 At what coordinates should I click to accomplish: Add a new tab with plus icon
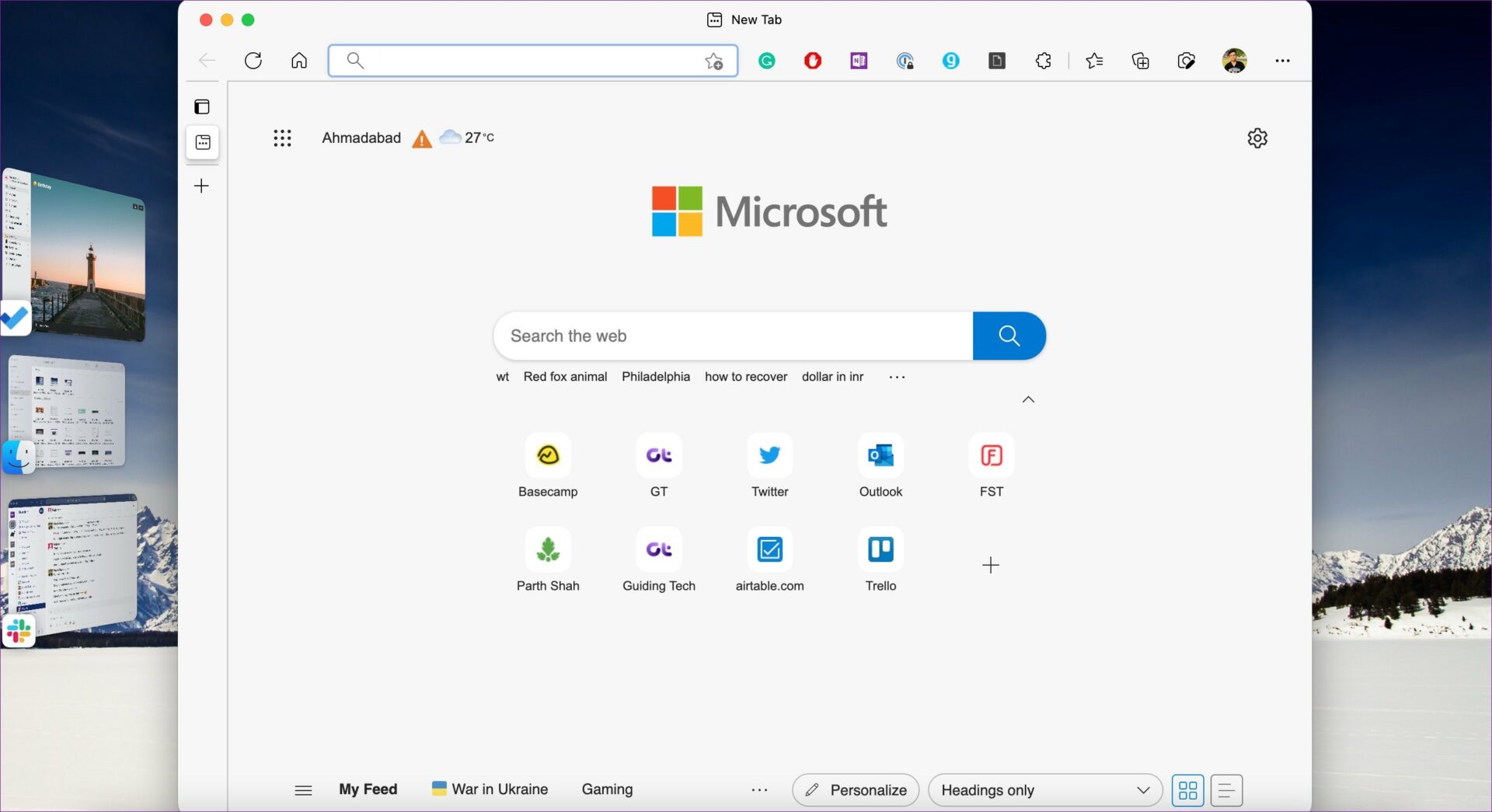[x=201, y=186]
